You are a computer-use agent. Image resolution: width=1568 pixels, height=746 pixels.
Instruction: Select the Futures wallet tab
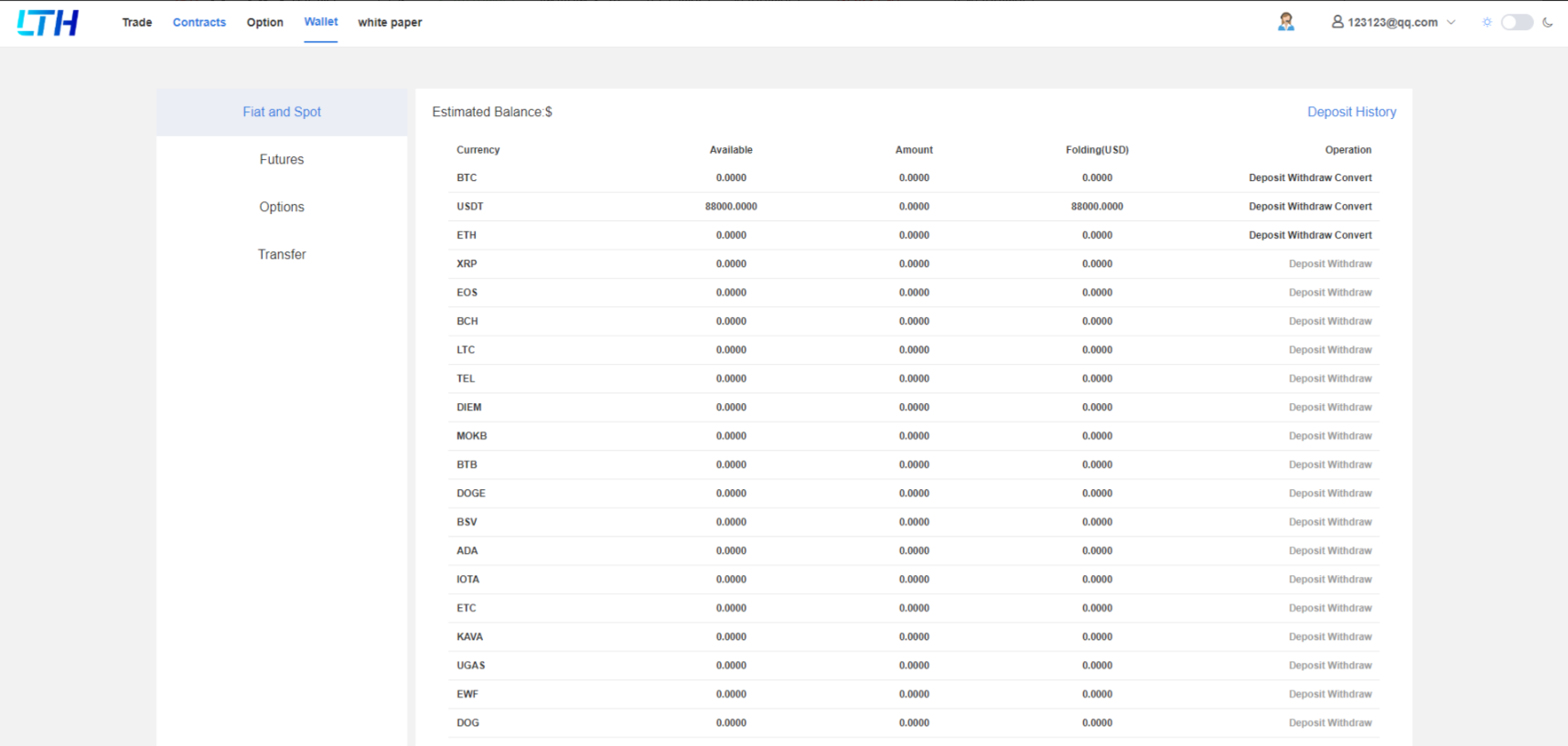click(282, 159)
